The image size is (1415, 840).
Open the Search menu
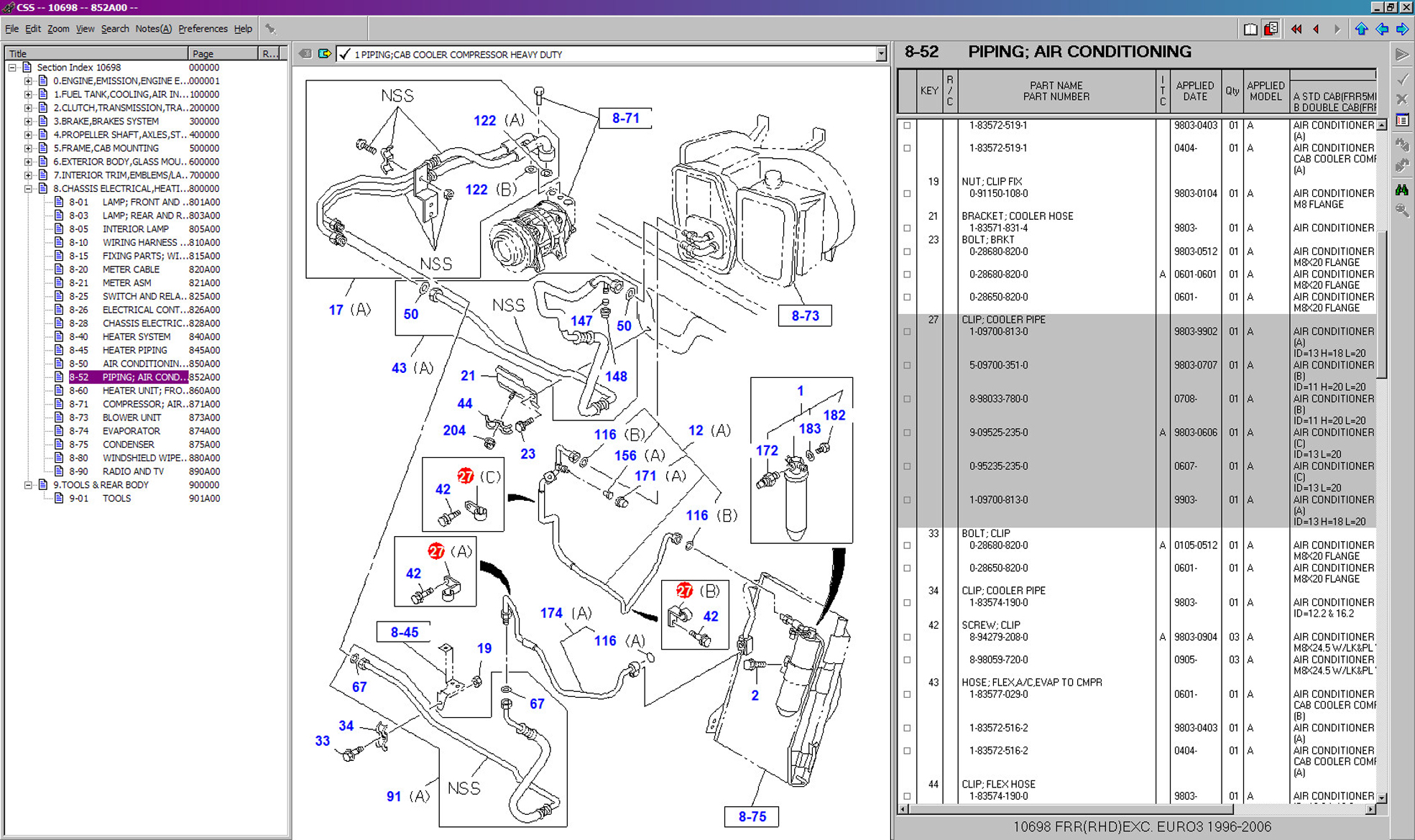[x=114, y=29]
